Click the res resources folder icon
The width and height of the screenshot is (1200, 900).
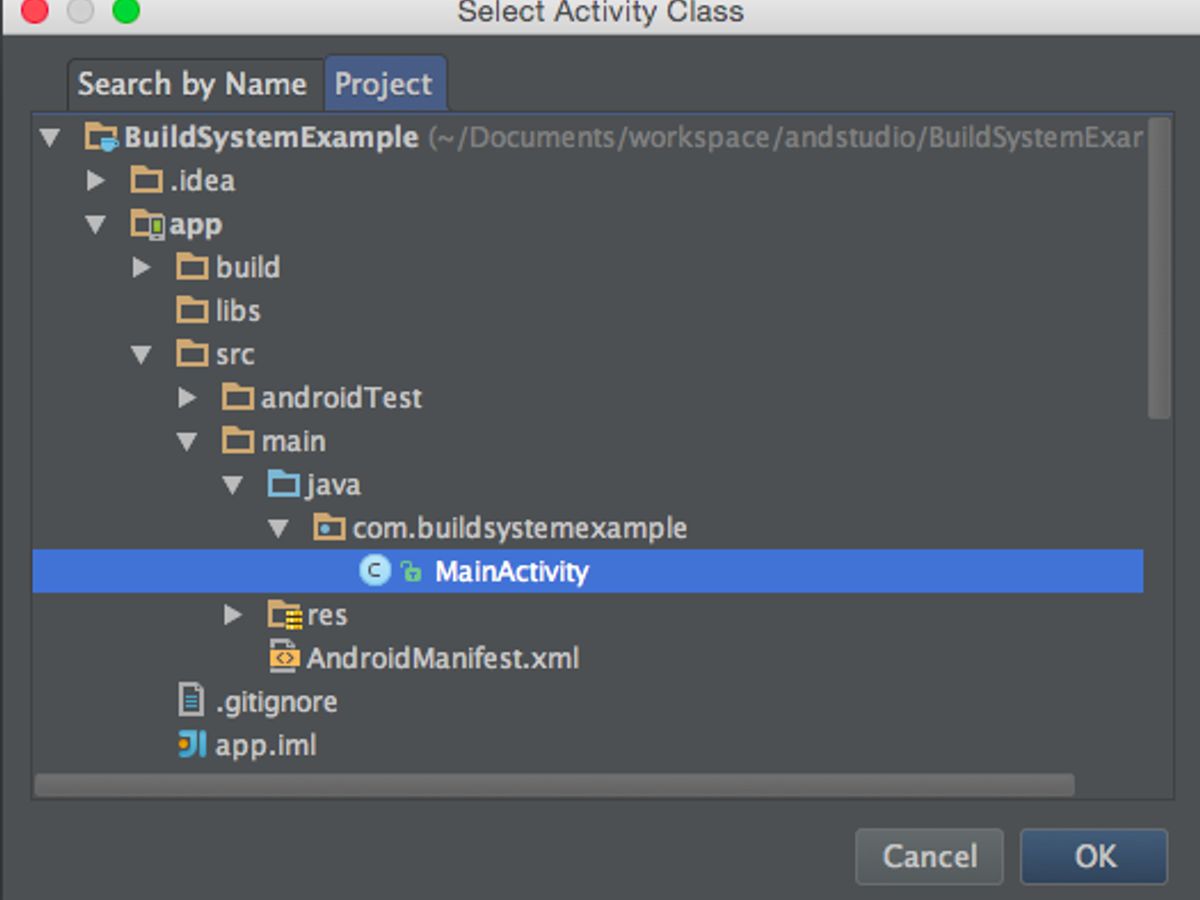(285, 614)
